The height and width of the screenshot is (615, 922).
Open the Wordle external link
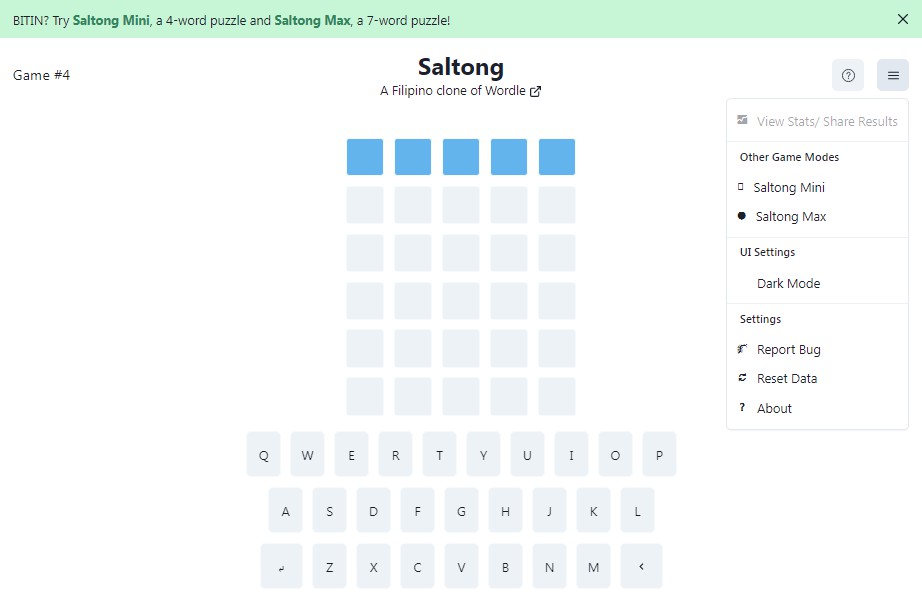tap(535, 90)
